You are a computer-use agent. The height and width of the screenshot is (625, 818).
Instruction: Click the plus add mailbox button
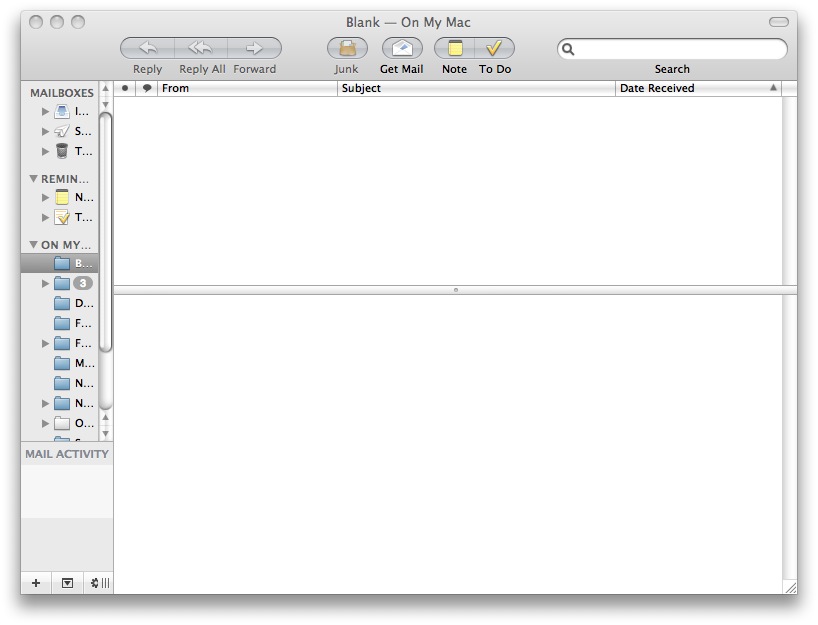pyautogui.click(x=36, y=583)
